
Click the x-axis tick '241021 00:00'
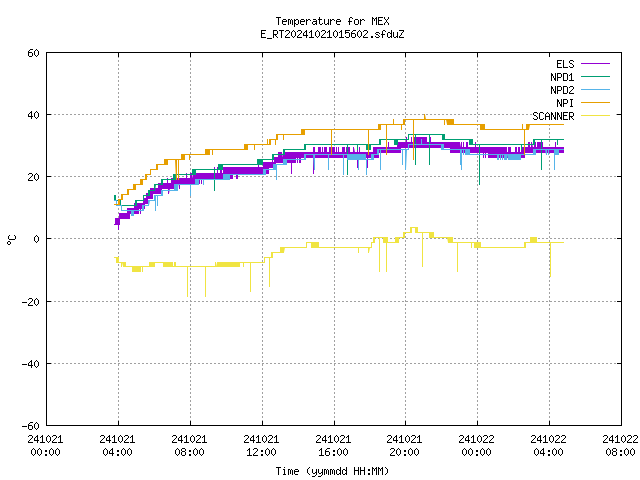45,446
